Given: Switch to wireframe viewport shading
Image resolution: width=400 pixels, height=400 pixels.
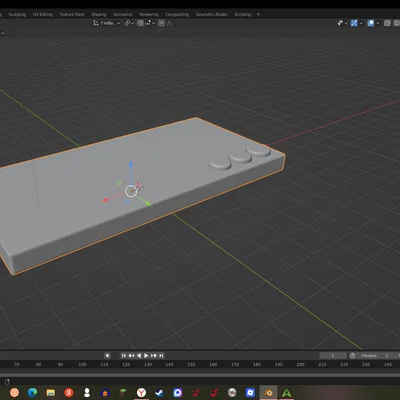Looking at the screenshot, I should point(397,23).
